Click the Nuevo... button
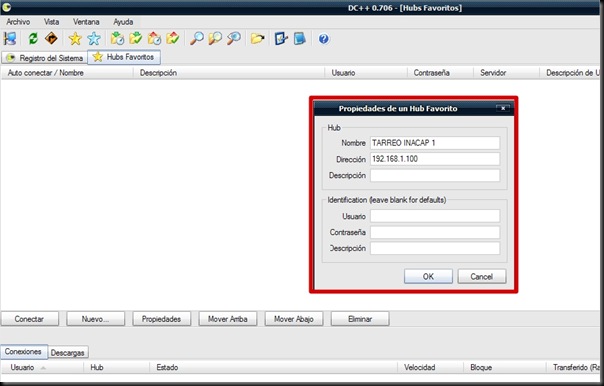Viewport: 604px width, 386px height. tap(95, 319)
